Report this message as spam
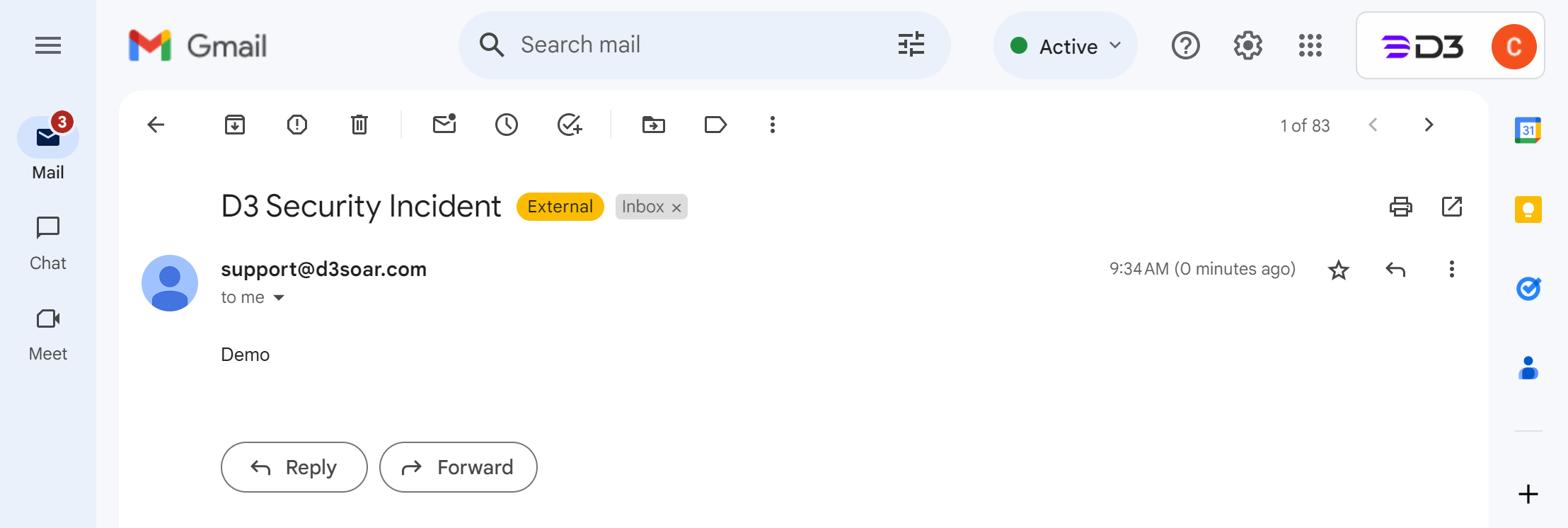 tap(297, 125)
